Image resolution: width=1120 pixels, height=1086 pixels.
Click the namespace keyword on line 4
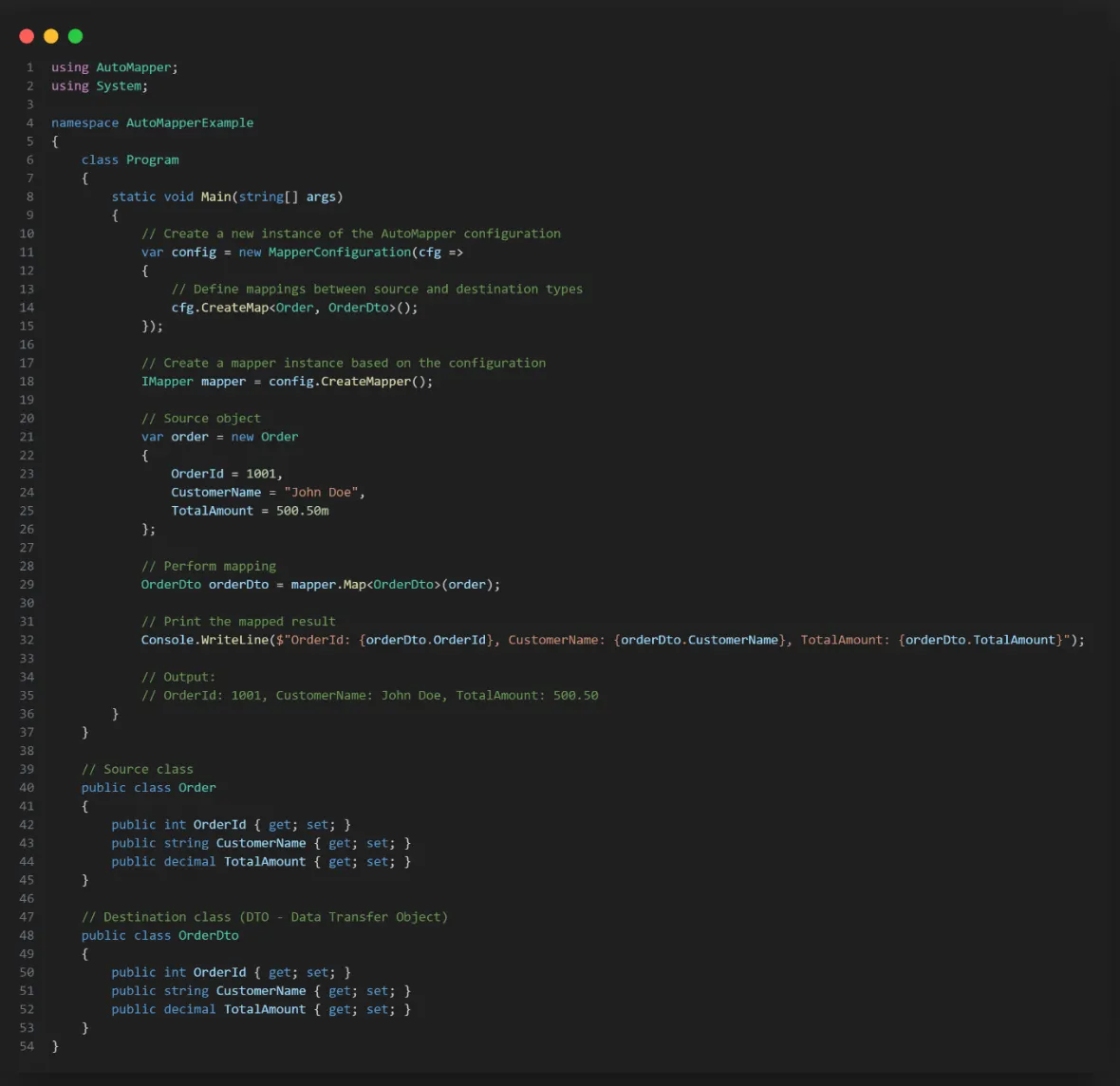pos(84,122)
